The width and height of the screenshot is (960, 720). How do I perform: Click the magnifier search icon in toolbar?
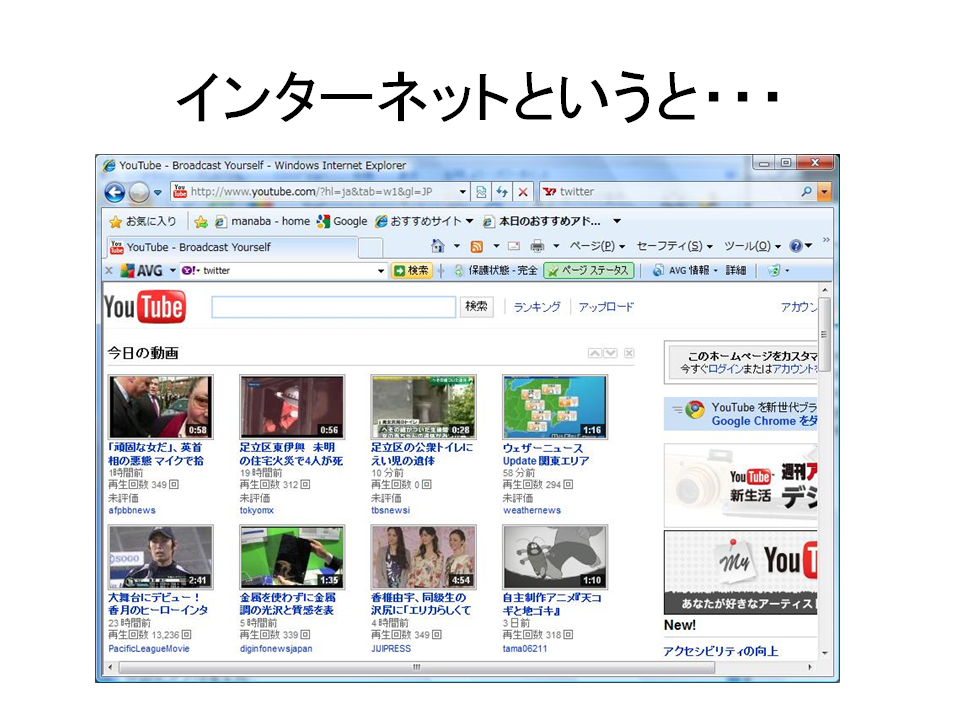click(x=807, y=192)
